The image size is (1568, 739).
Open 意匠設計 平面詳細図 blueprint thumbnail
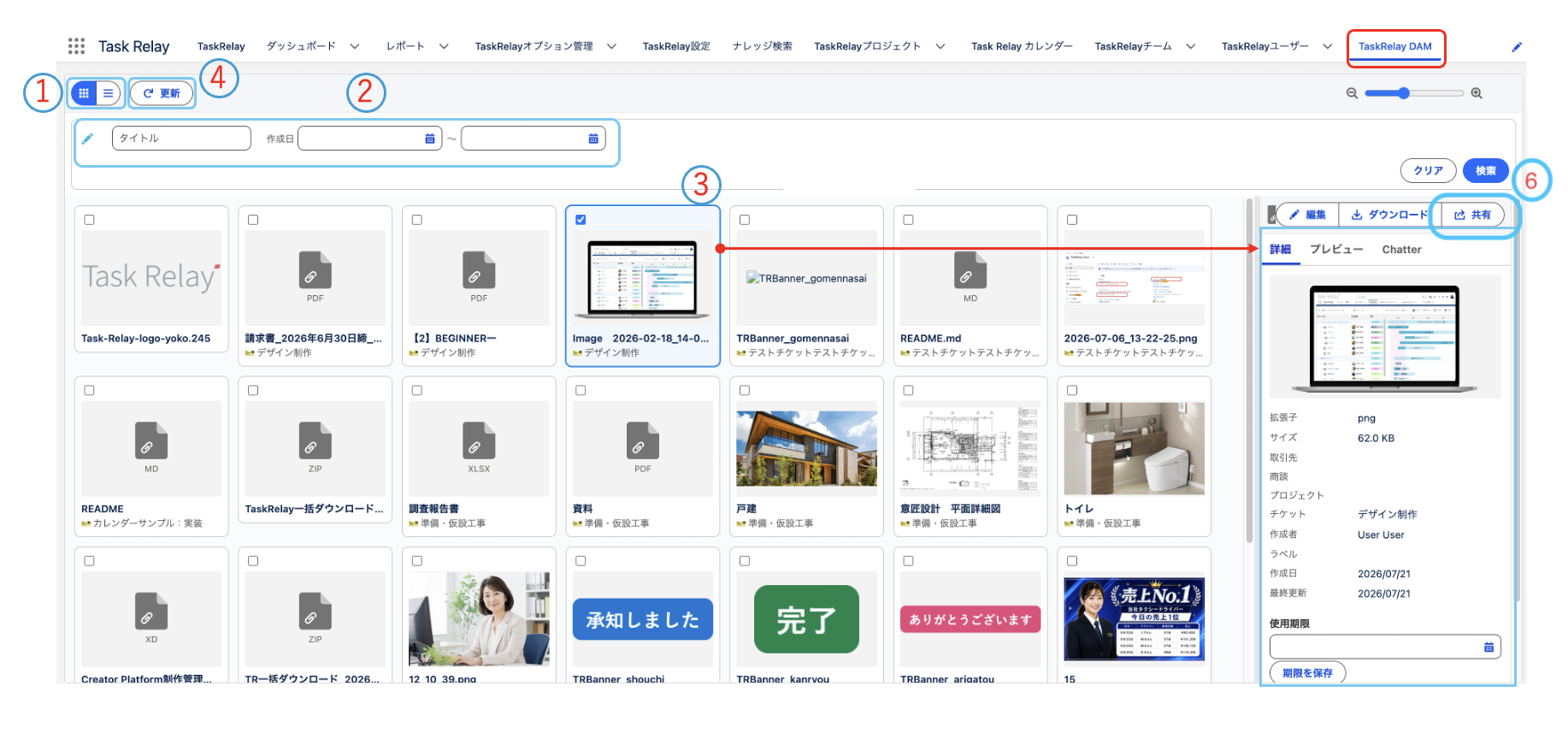pos(970,449)
